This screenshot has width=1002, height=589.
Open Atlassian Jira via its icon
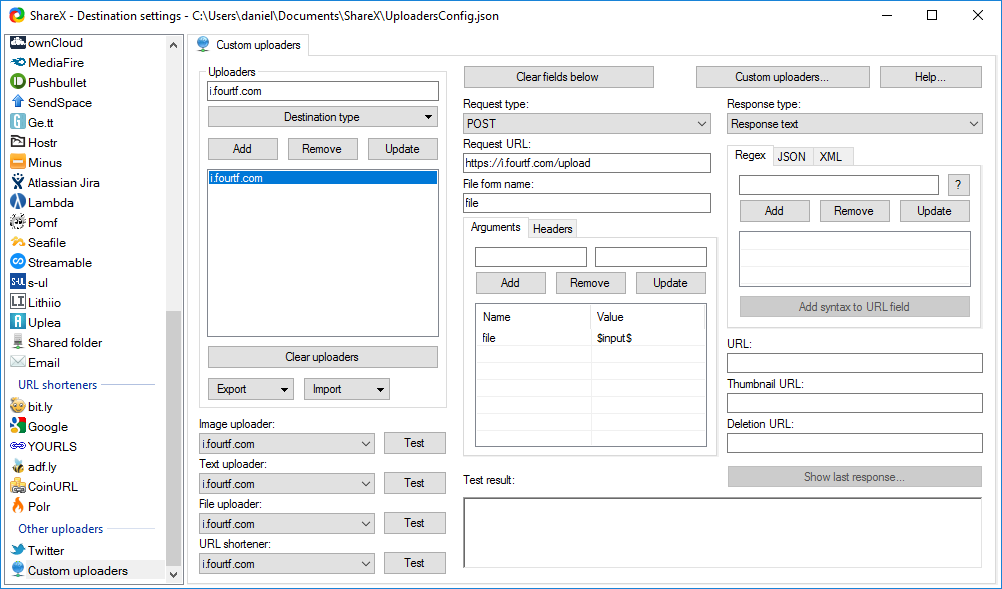pyautogui.click(x=18, y=182)
